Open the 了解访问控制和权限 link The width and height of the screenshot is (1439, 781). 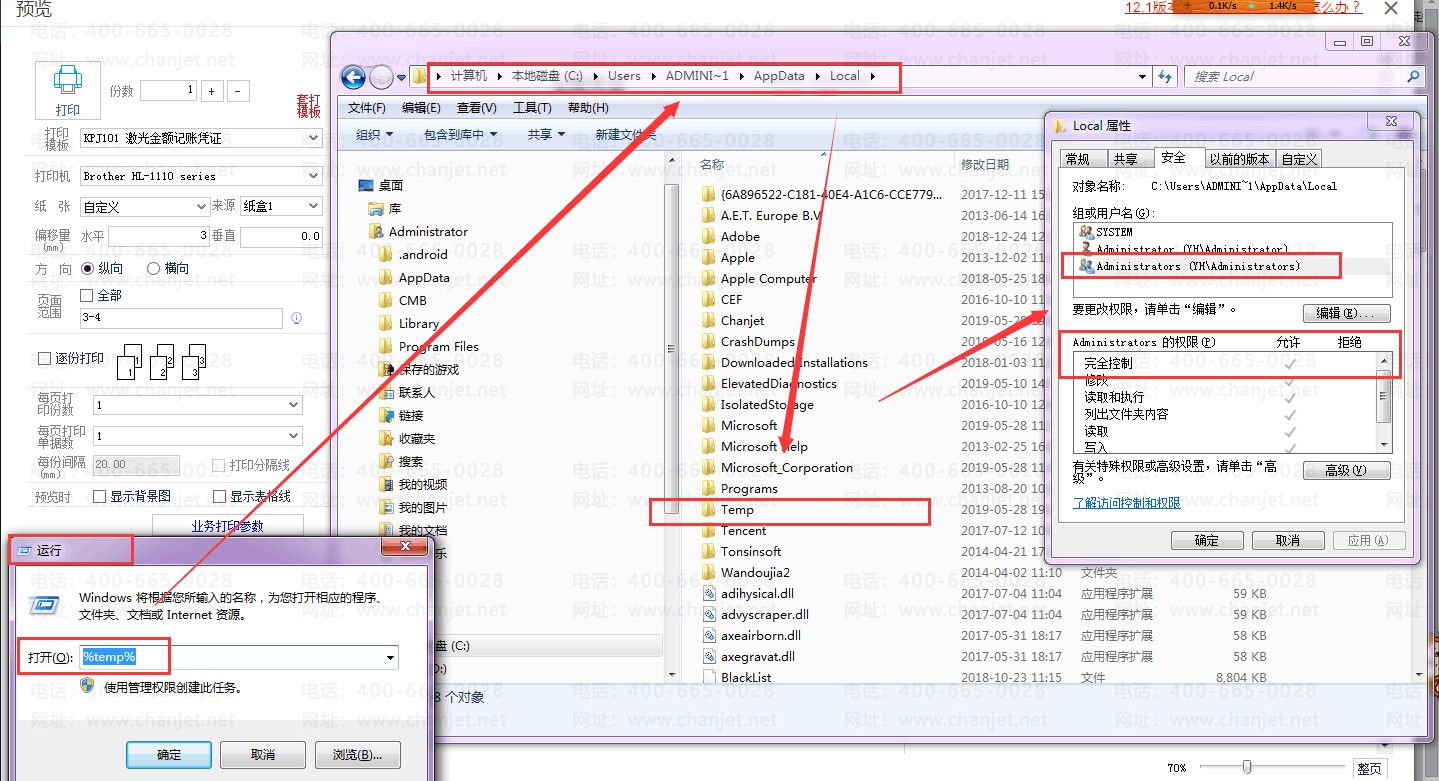tap(1127, 503)
